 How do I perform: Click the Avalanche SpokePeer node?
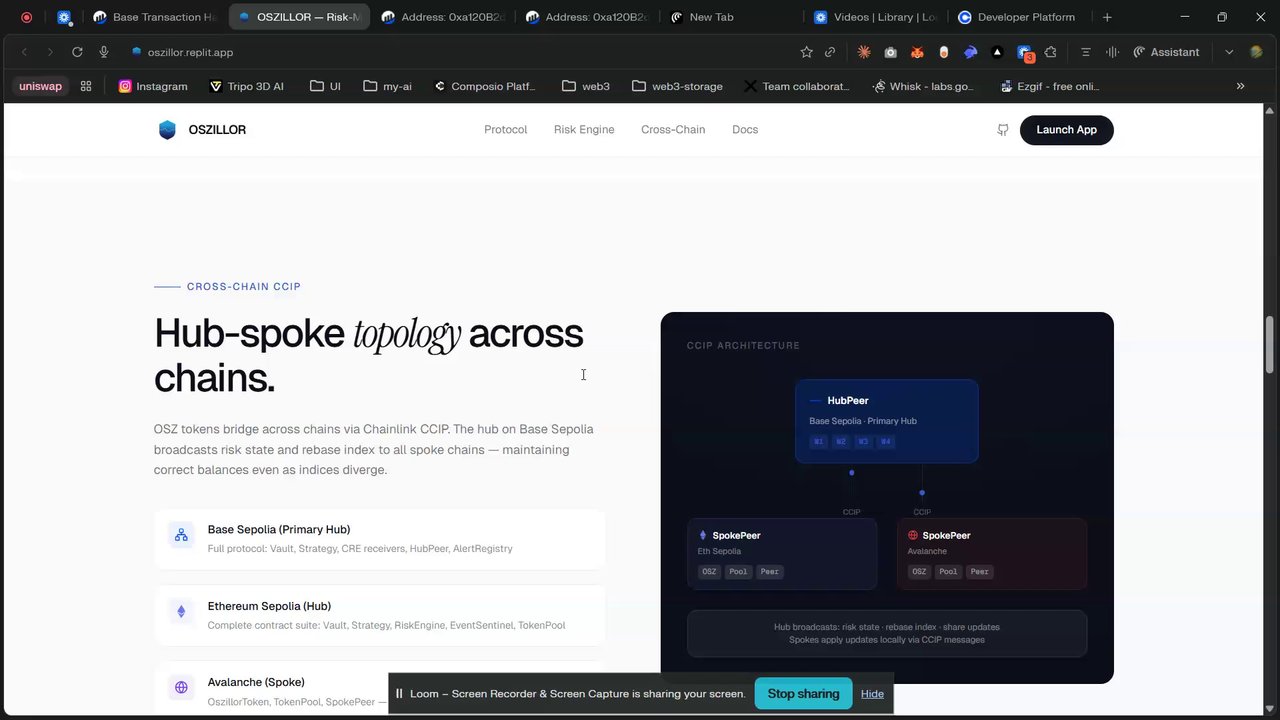(x=992, y=554)
